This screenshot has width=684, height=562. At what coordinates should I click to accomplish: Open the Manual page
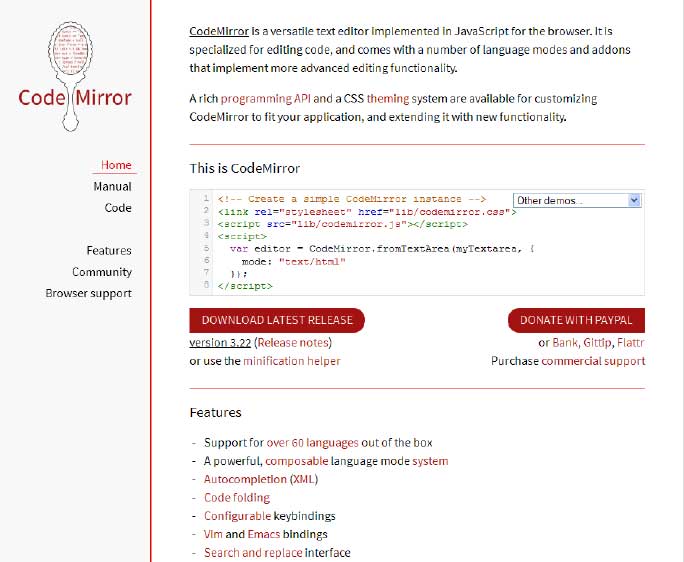coord(112,186)
